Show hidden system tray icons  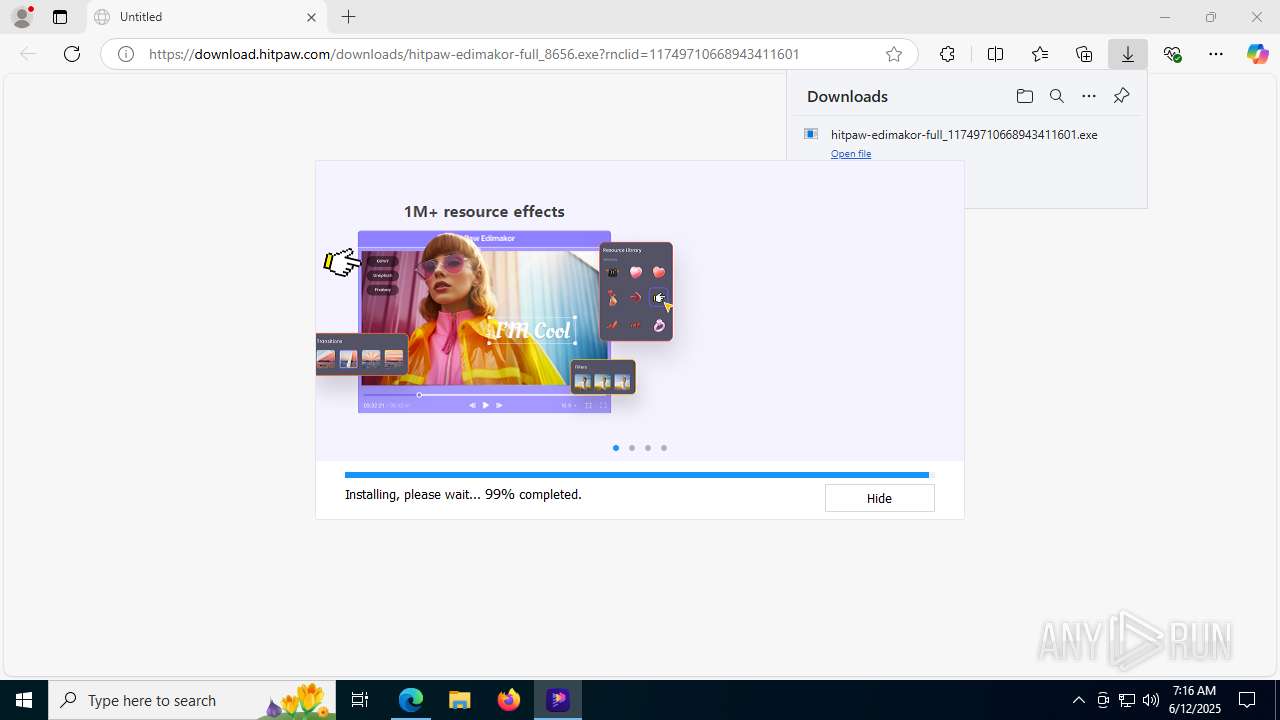click(1078, 700)
